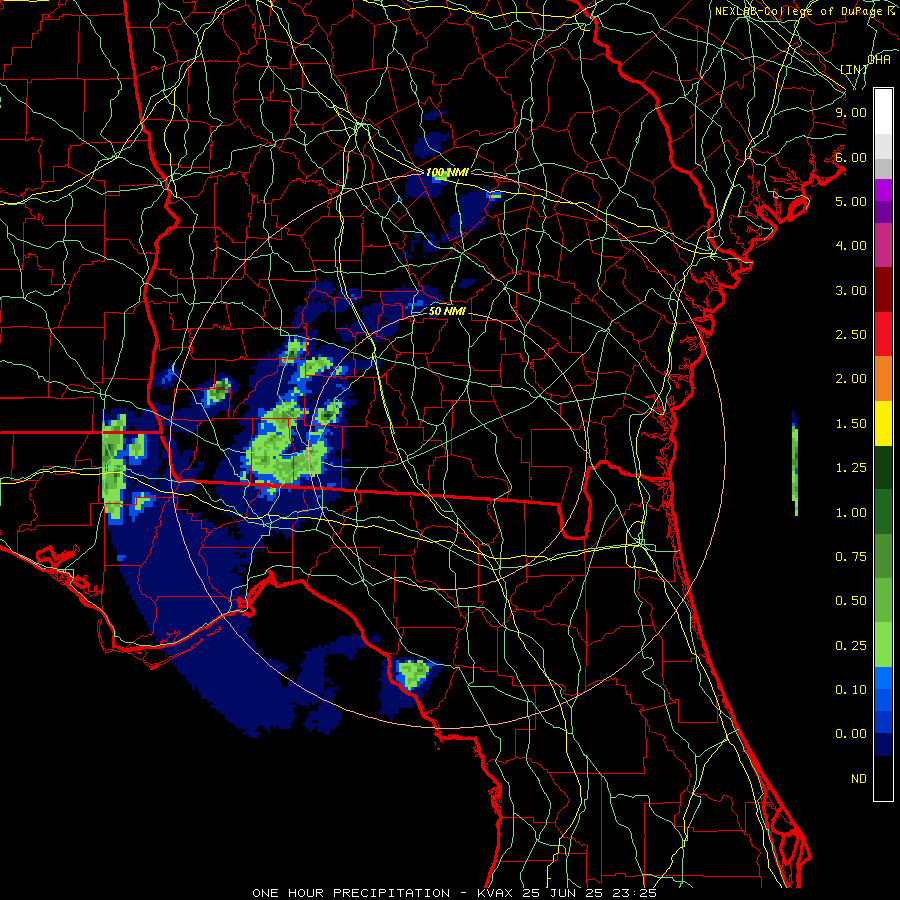
Task: Click the yellow 1.50 color scale block
Action: (883, 424)
